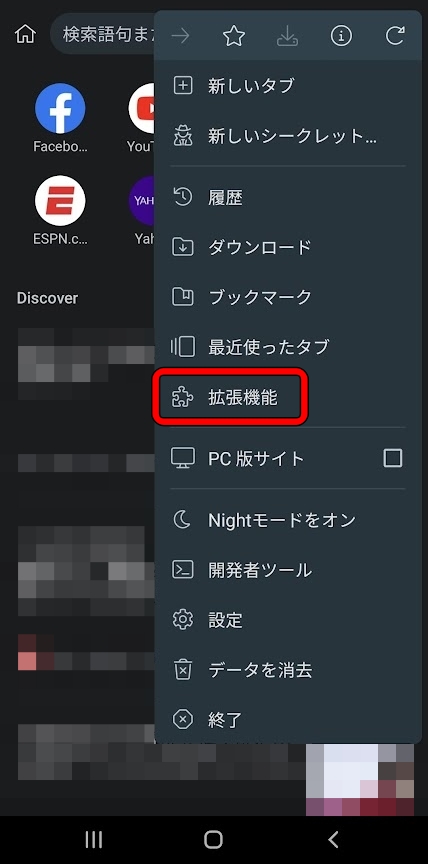Open ダウンロード (downloads) list
Screen dimensions: 428x864
[x=288, y=247]
